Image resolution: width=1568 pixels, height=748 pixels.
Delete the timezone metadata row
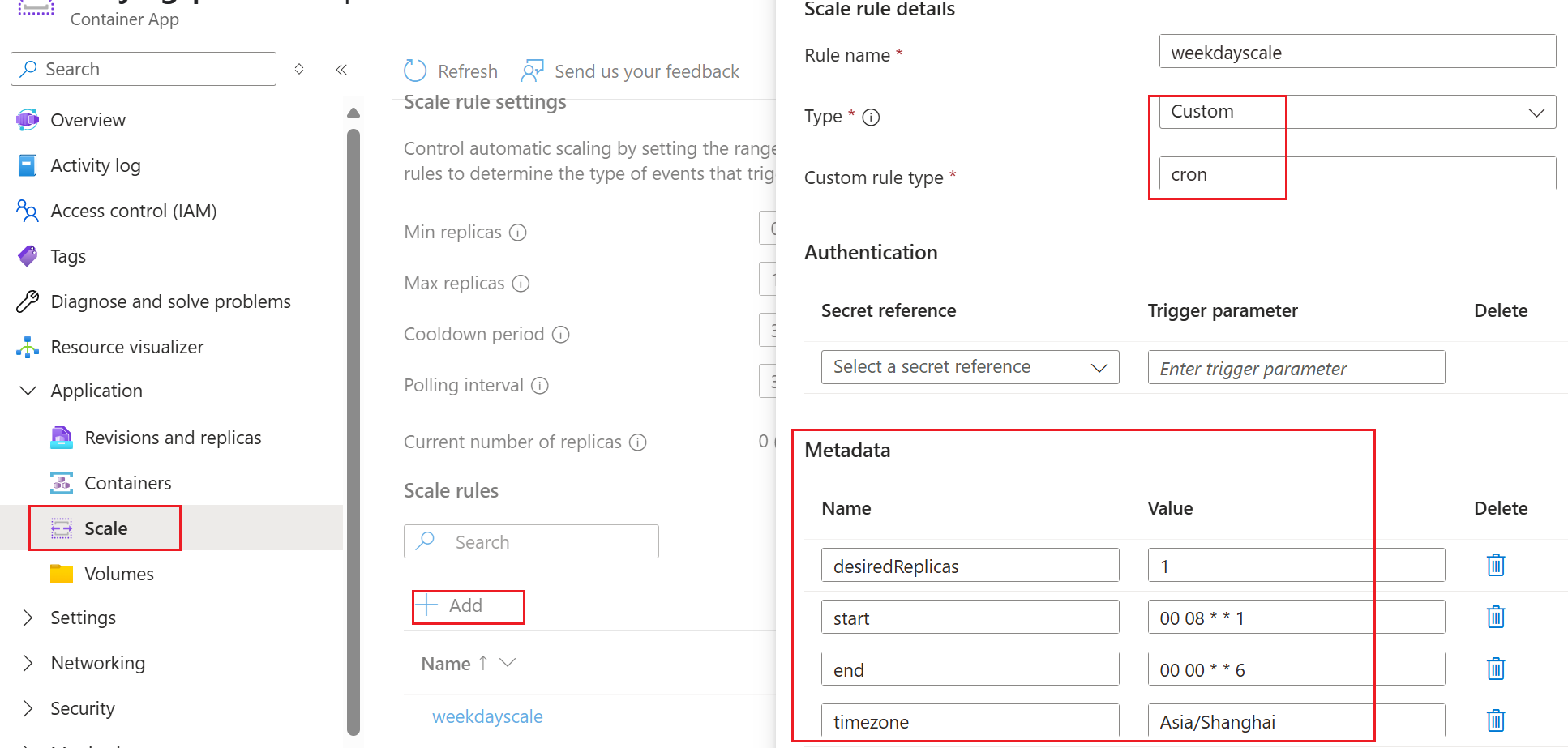tap(1496, 720)
